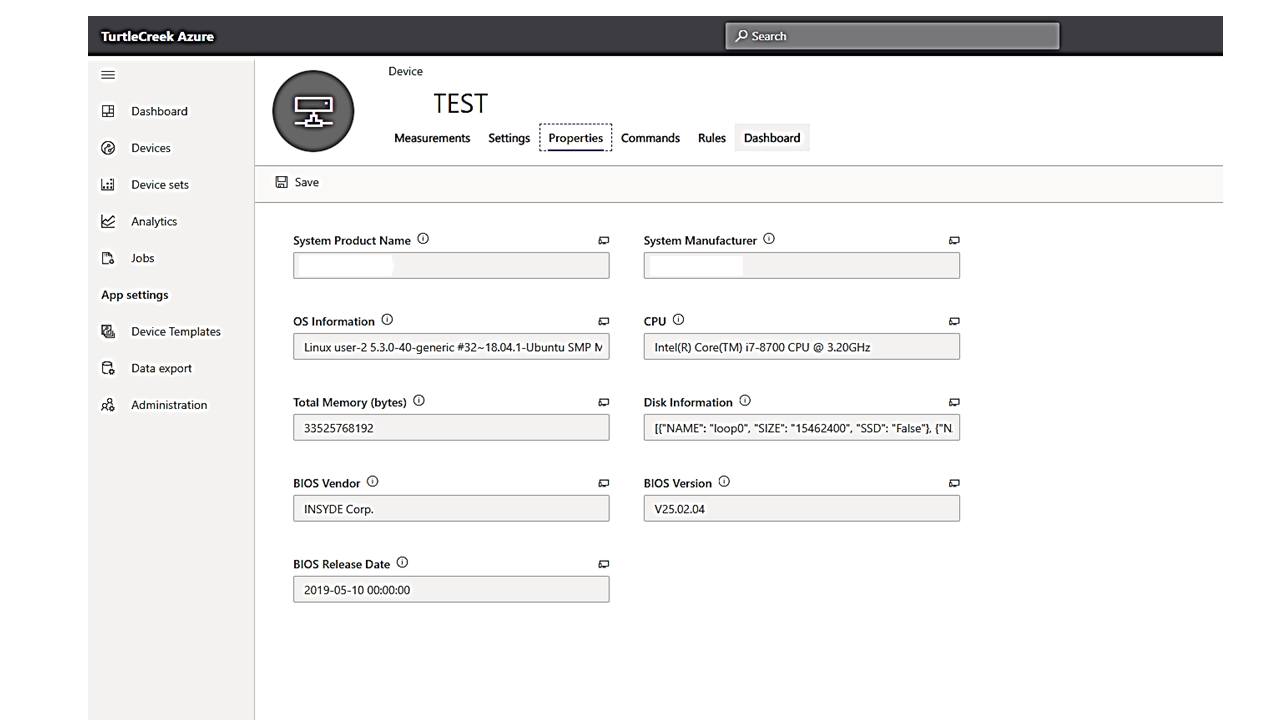Click the OS Information field
This screenshot has height=720, width=1280.
click(x=451, y=347)
